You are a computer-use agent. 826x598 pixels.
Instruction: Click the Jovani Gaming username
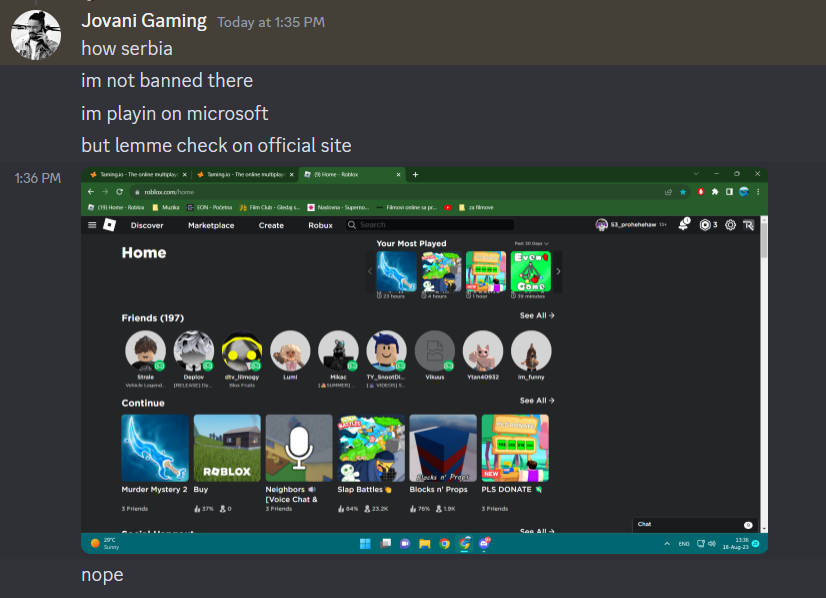pos(144,21)
